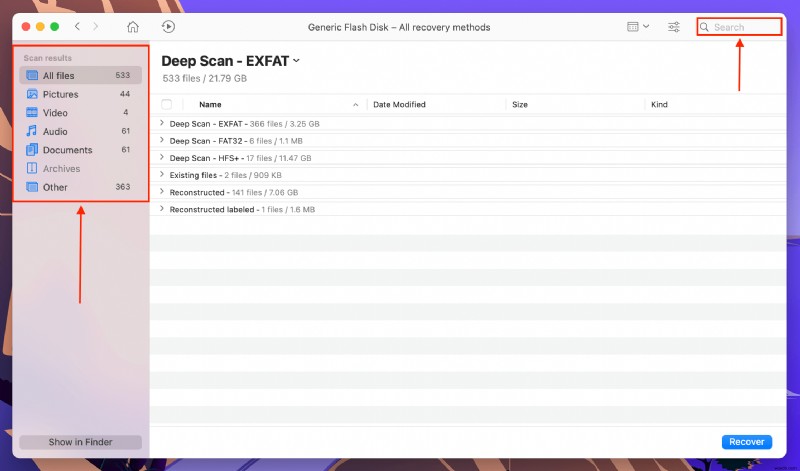This screenshot has height=471, width=800.
Task: Click the 'Deep Scan - HFS+' row text
Action: point(240,158)
